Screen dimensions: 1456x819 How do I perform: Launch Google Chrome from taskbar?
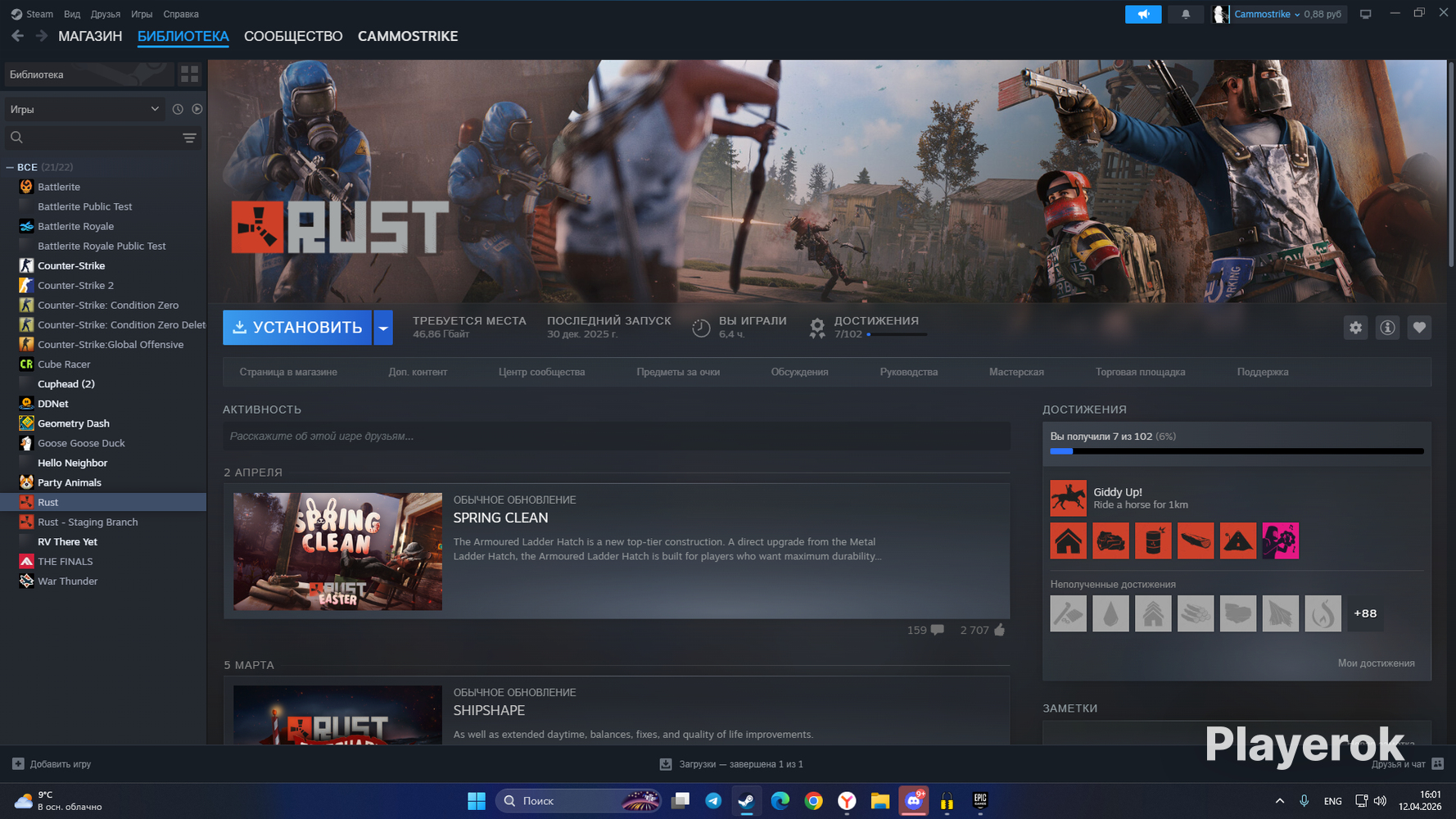[x=813, y=801]
